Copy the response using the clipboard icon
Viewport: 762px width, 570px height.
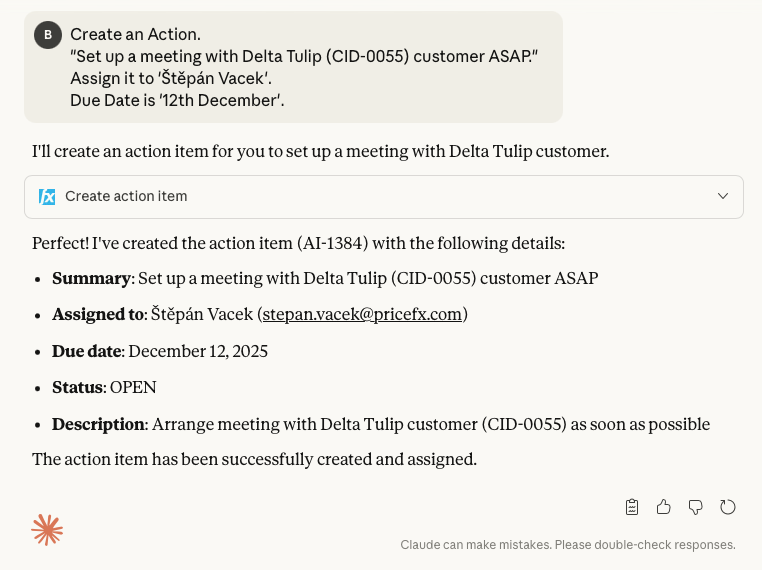click(x=632, y=507)
